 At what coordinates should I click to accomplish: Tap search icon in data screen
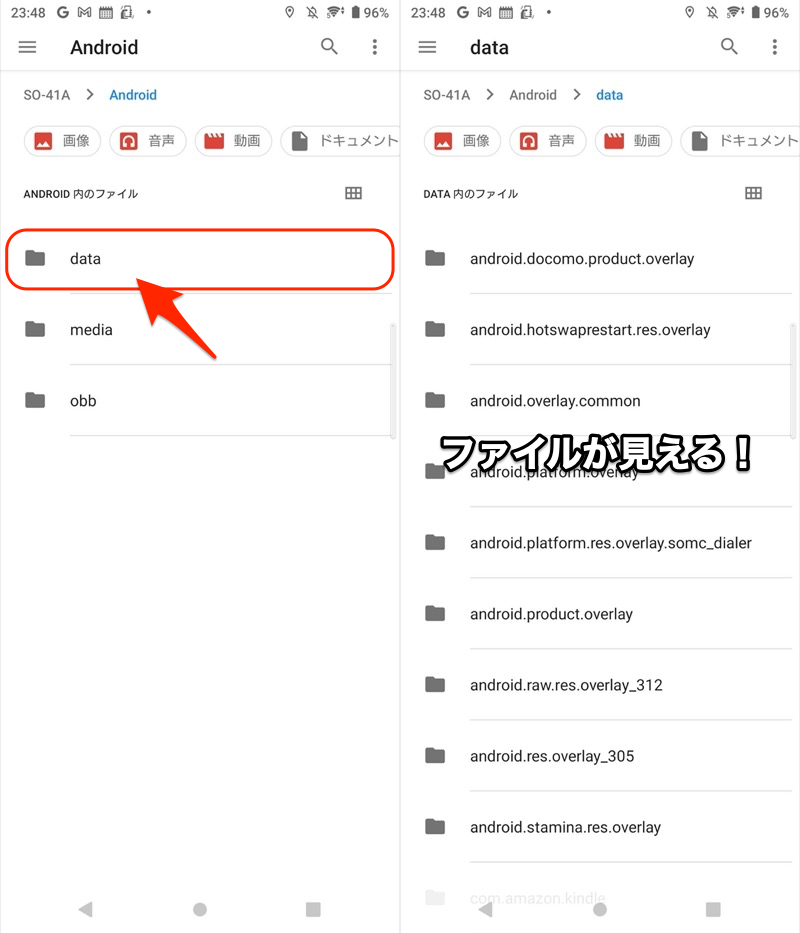729,46
